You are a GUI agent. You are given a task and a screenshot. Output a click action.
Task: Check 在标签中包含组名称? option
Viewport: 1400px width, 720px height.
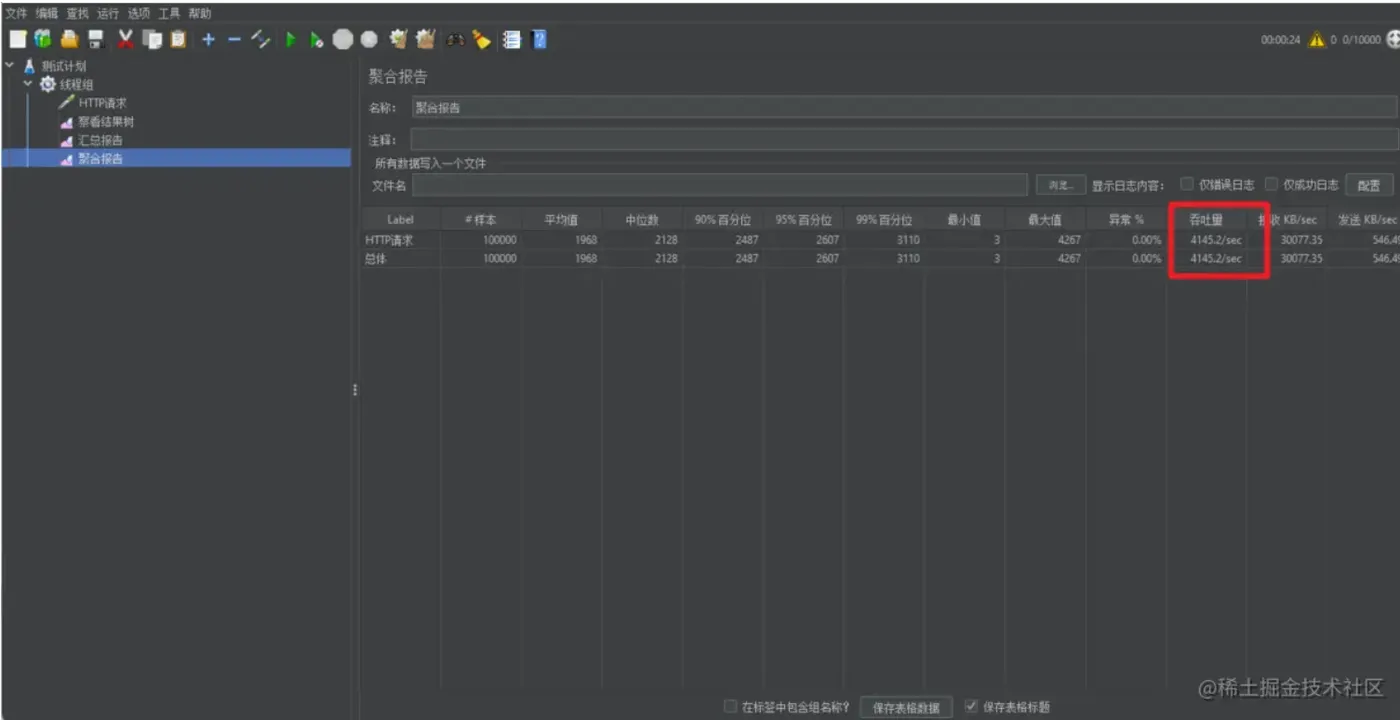tap(730, 706)
